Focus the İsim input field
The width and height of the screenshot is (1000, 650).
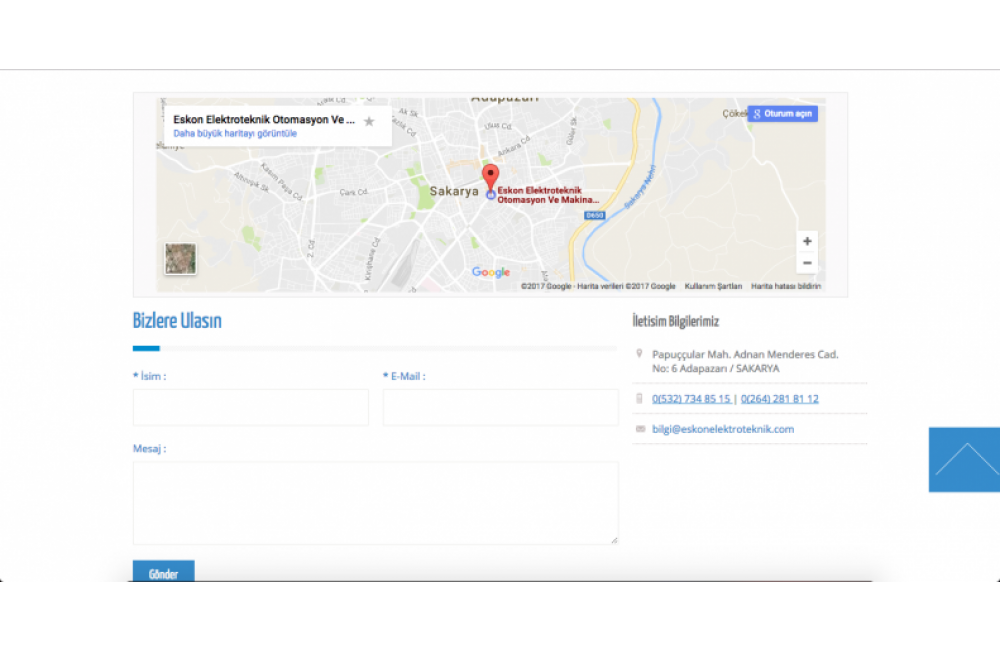(250, 407)
